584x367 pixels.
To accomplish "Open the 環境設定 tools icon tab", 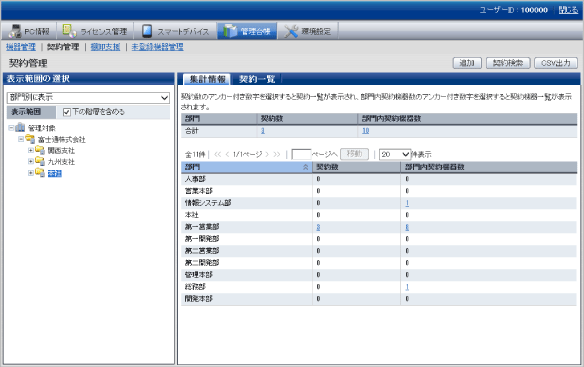I will 291,31.
